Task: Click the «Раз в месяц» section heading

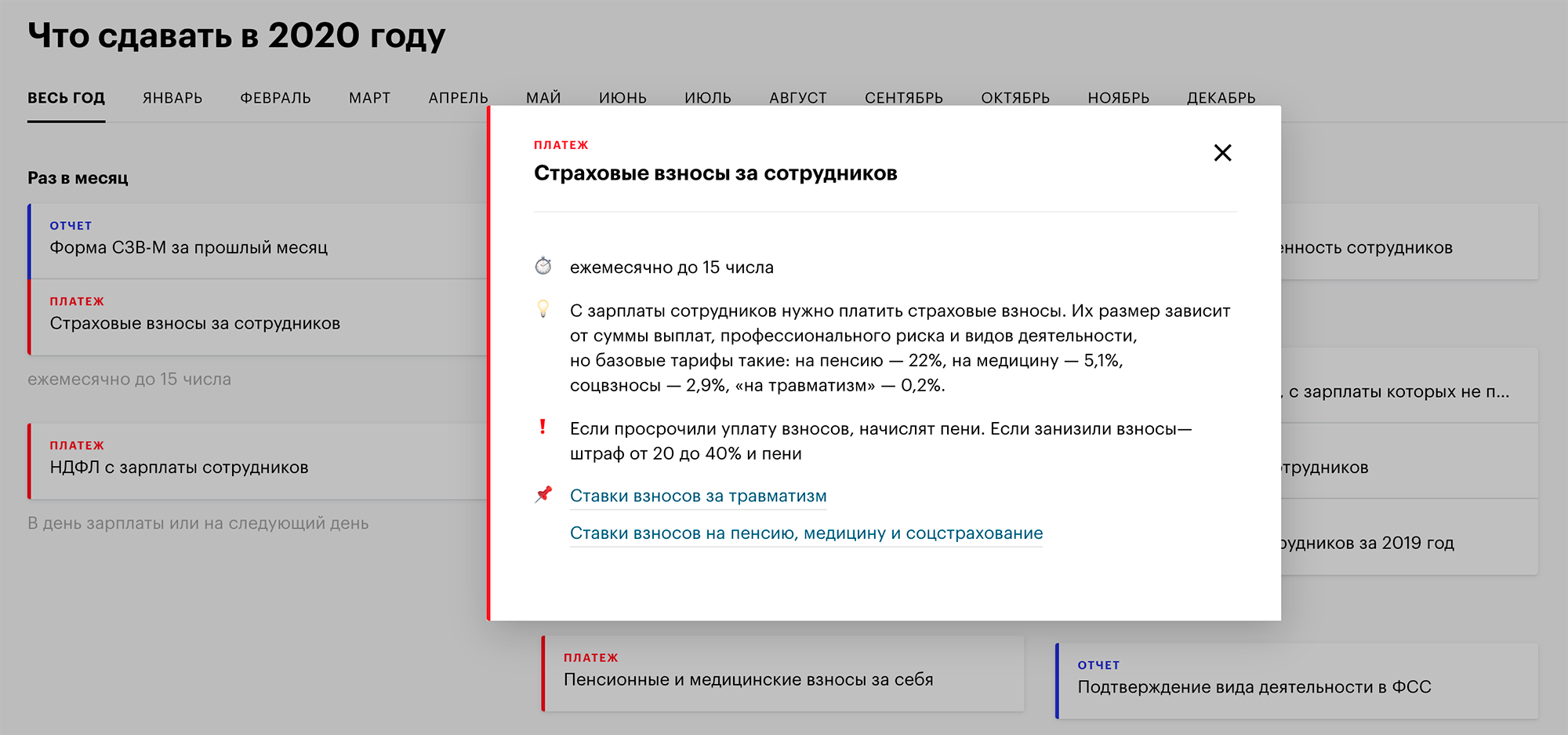Action: click(78, 178)
